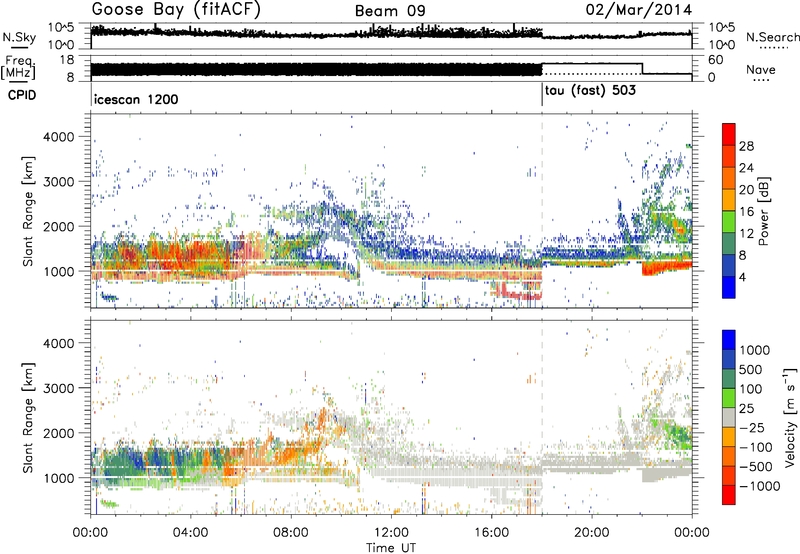Viewport: 800px width, 554px height.
Task: Click the 02/Mar/2014 date label
Action: click(x=638, y=10)
